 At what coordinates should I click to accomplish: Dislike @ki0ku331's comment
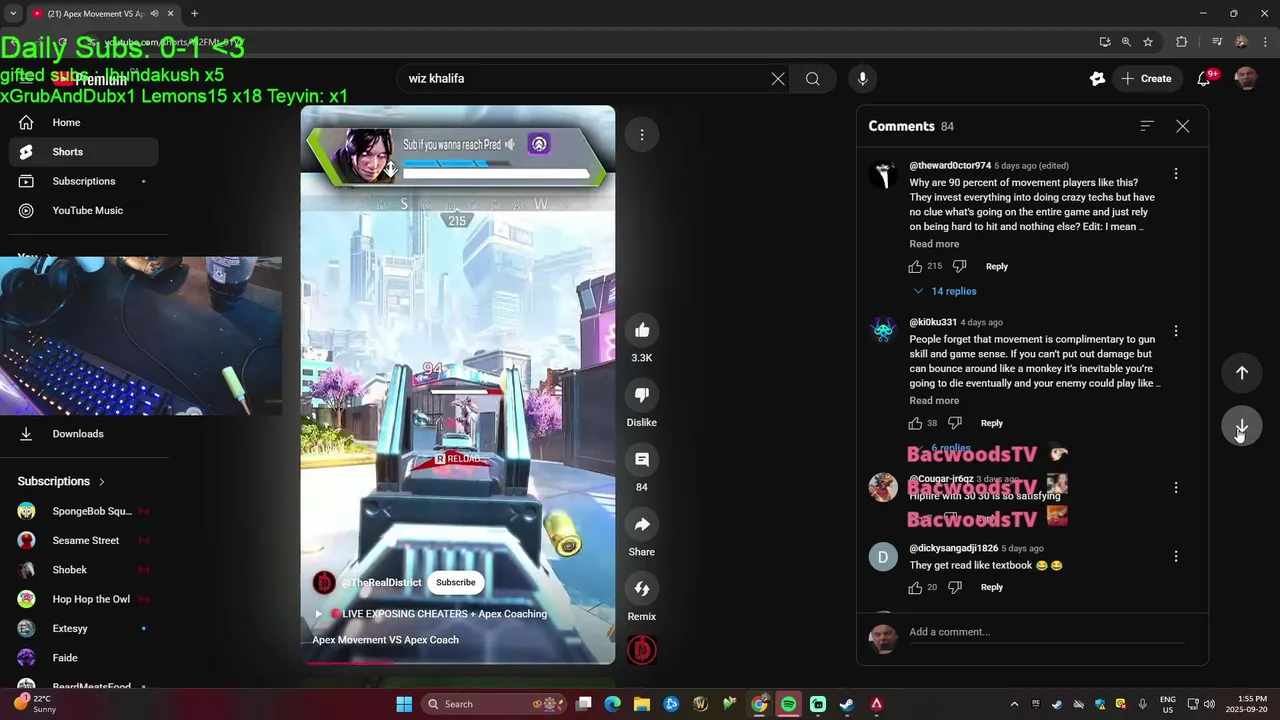(x=955, y=423)
